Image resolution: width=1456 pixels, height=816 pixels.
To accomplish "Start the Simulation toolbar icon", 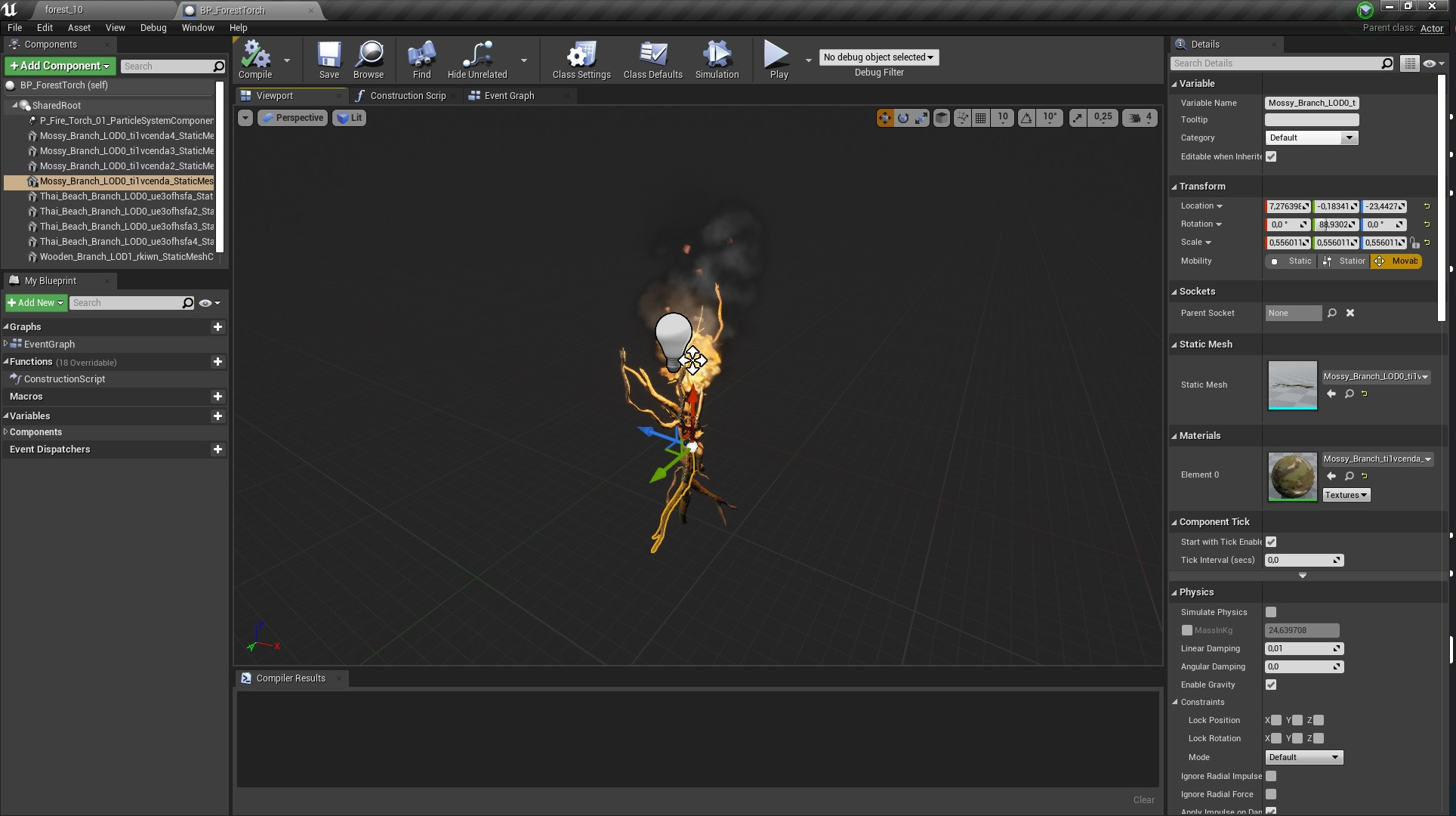I will [x=717, y=59].
